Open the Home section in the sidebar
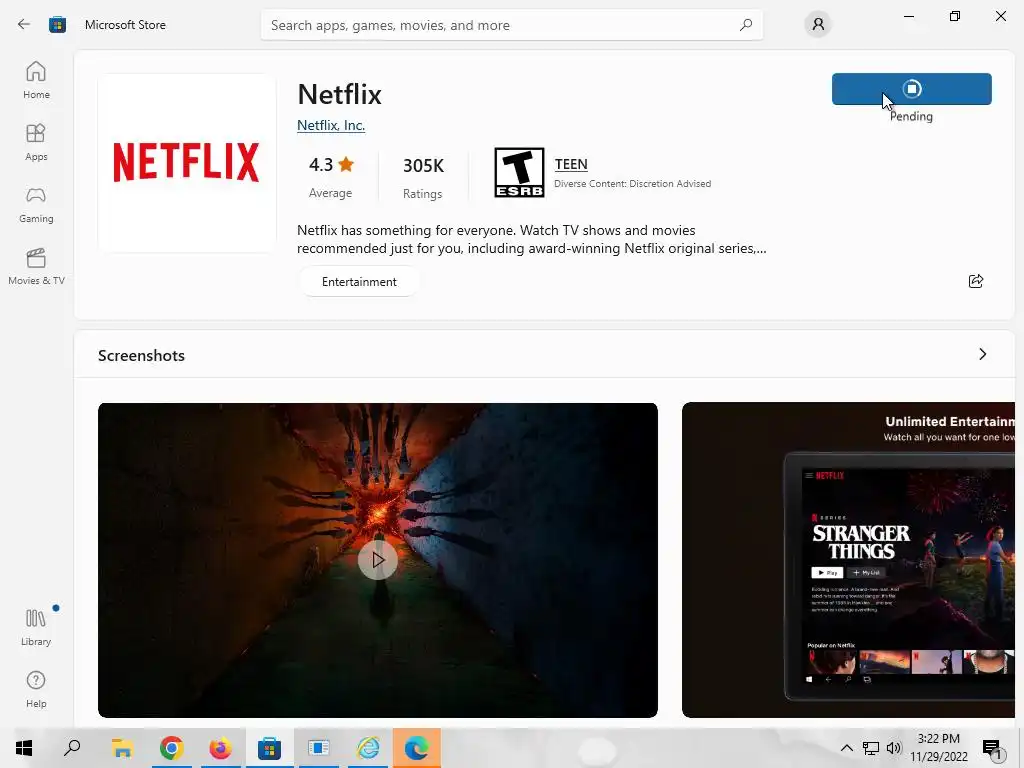Image resolution: width=1024 pixels, height=768 pixels. tap(36, 80)
